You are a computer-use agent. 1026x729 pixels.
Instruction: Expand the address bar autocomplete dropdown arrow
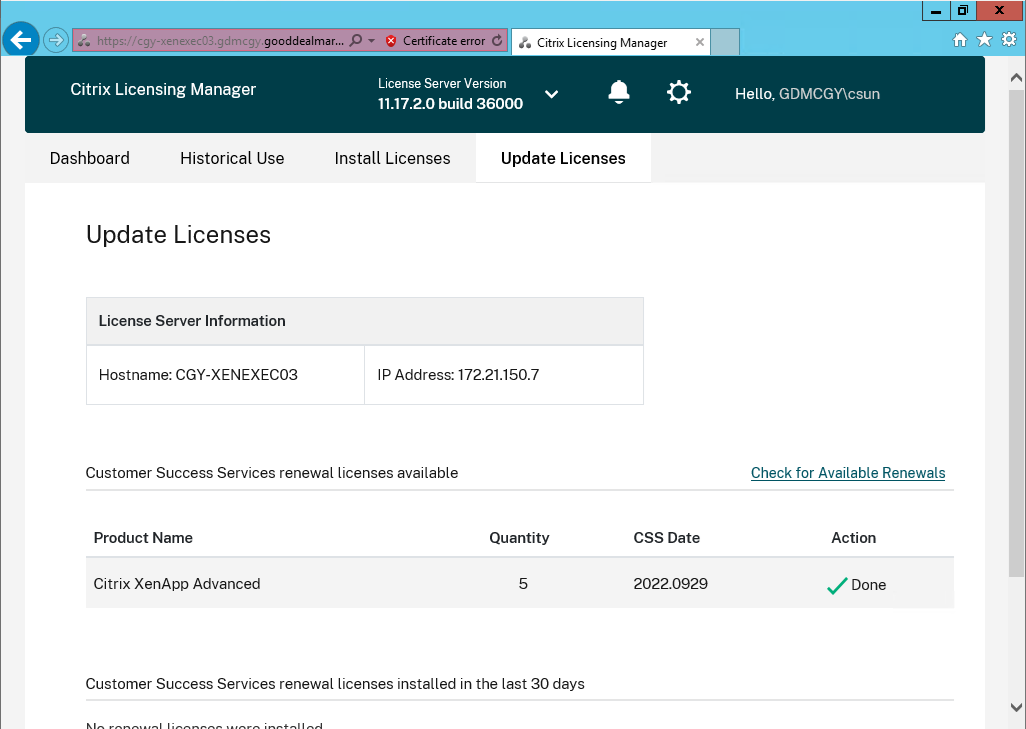pos(372,41)
